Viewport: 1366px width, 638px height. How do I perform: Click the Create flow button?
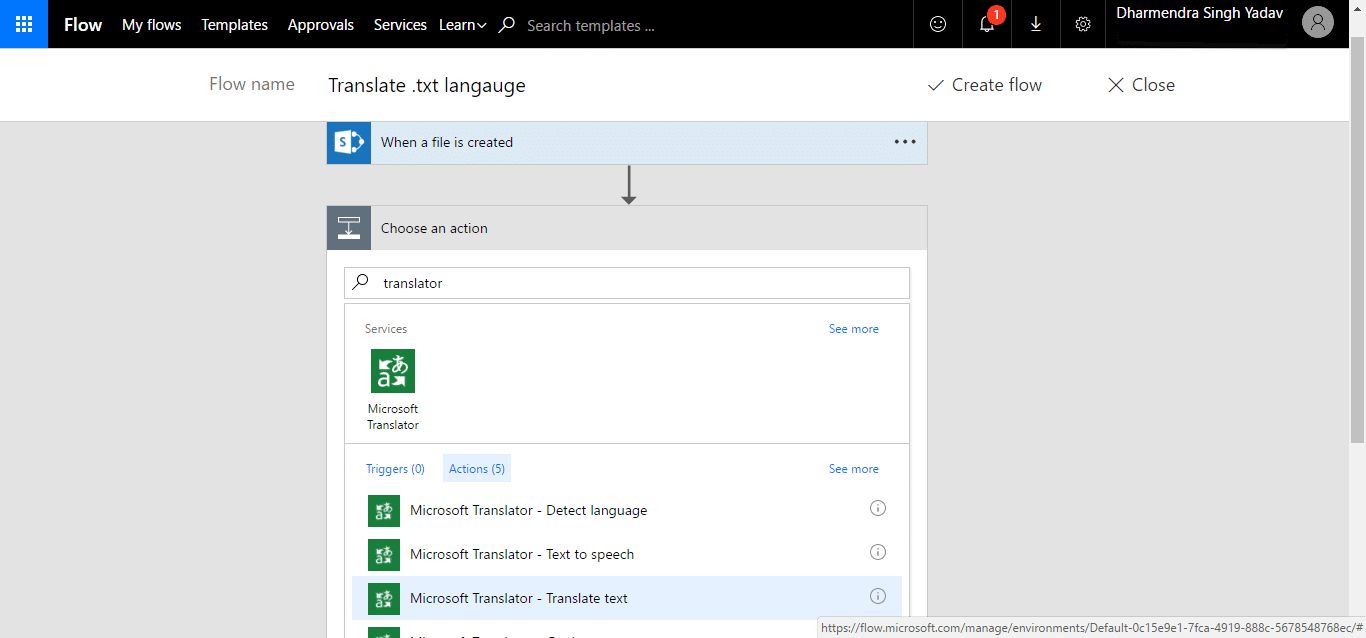pyautogui.click(x=985, y=85)
